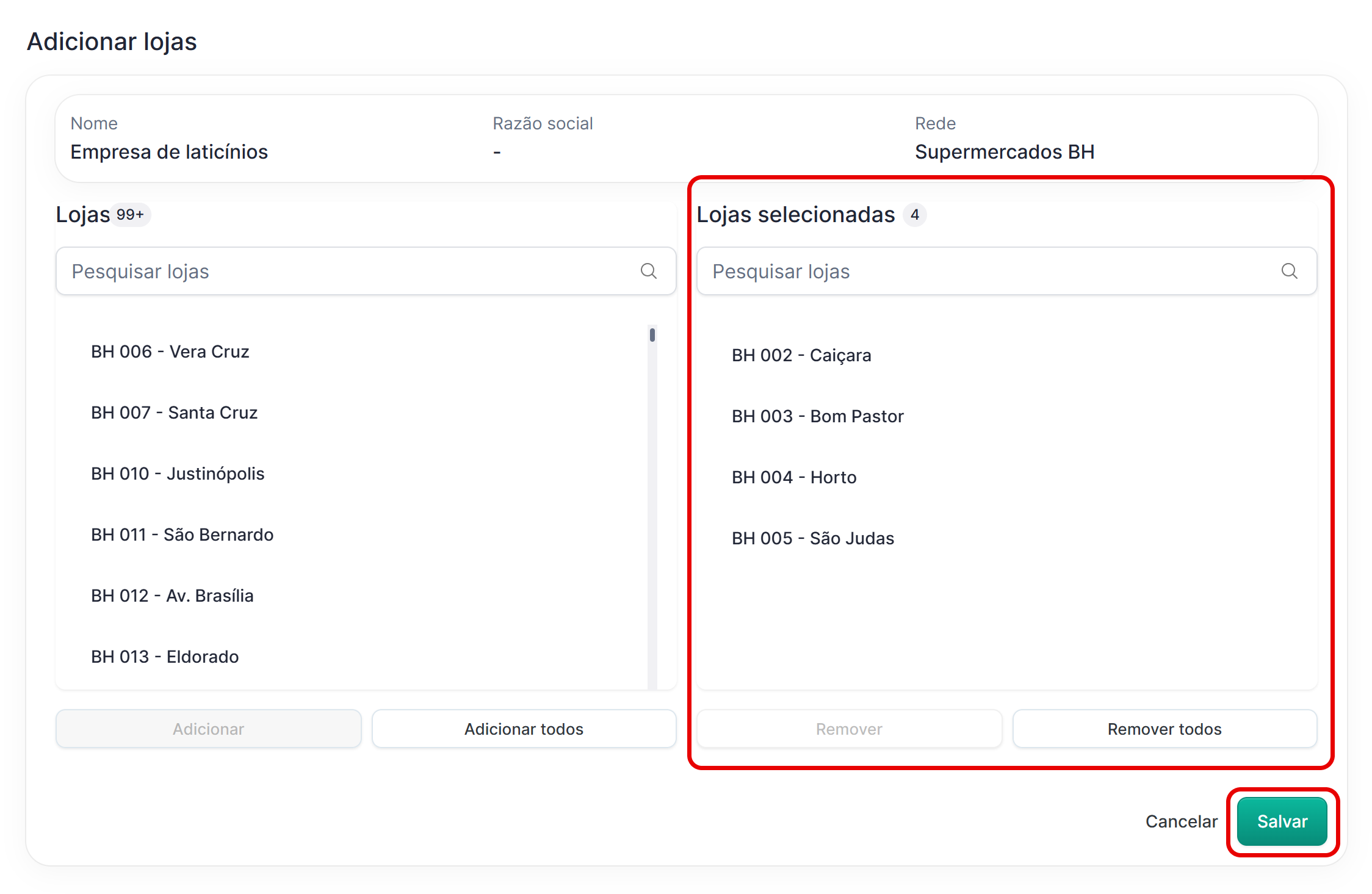The height and width of the screenshot is (894, 1372).
Task: Click Adicionar todos button
Action: (524, 729)
